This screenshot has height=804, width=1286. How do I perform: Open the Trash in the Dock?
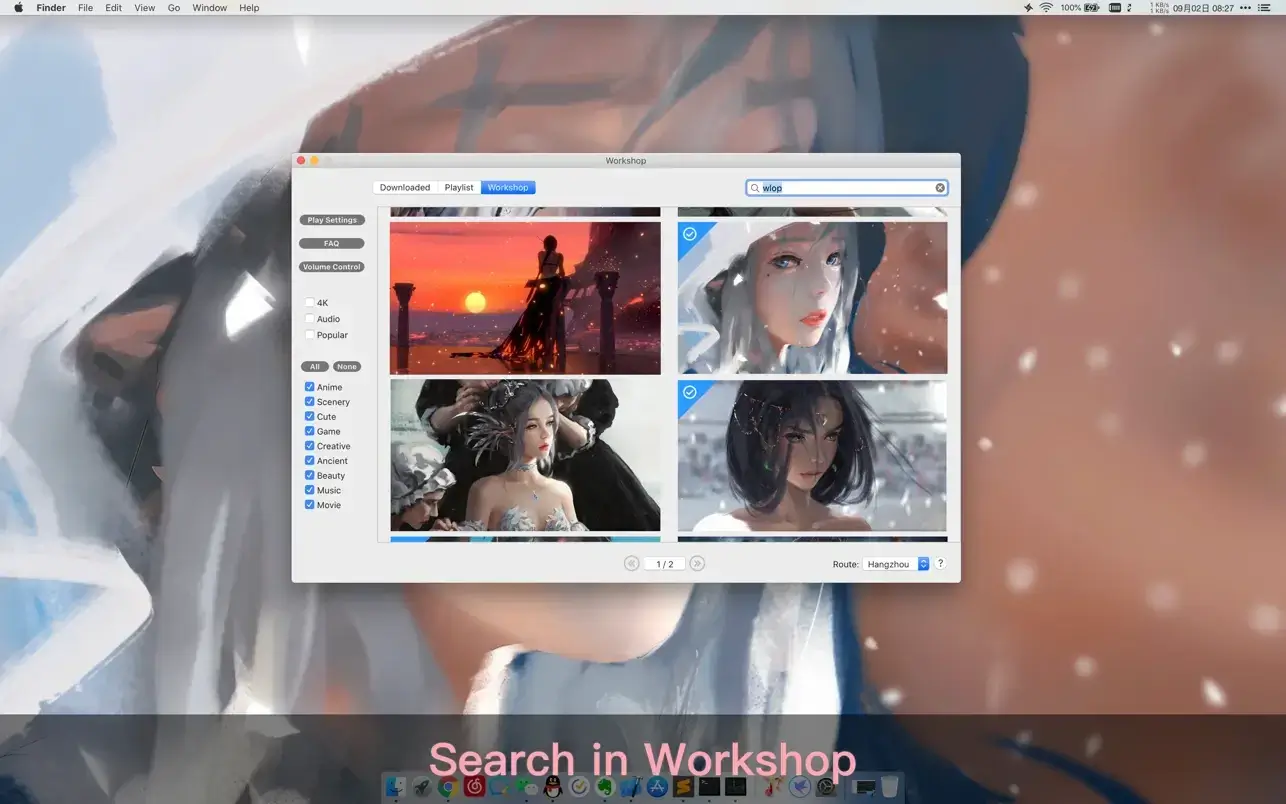pos(889,788)
